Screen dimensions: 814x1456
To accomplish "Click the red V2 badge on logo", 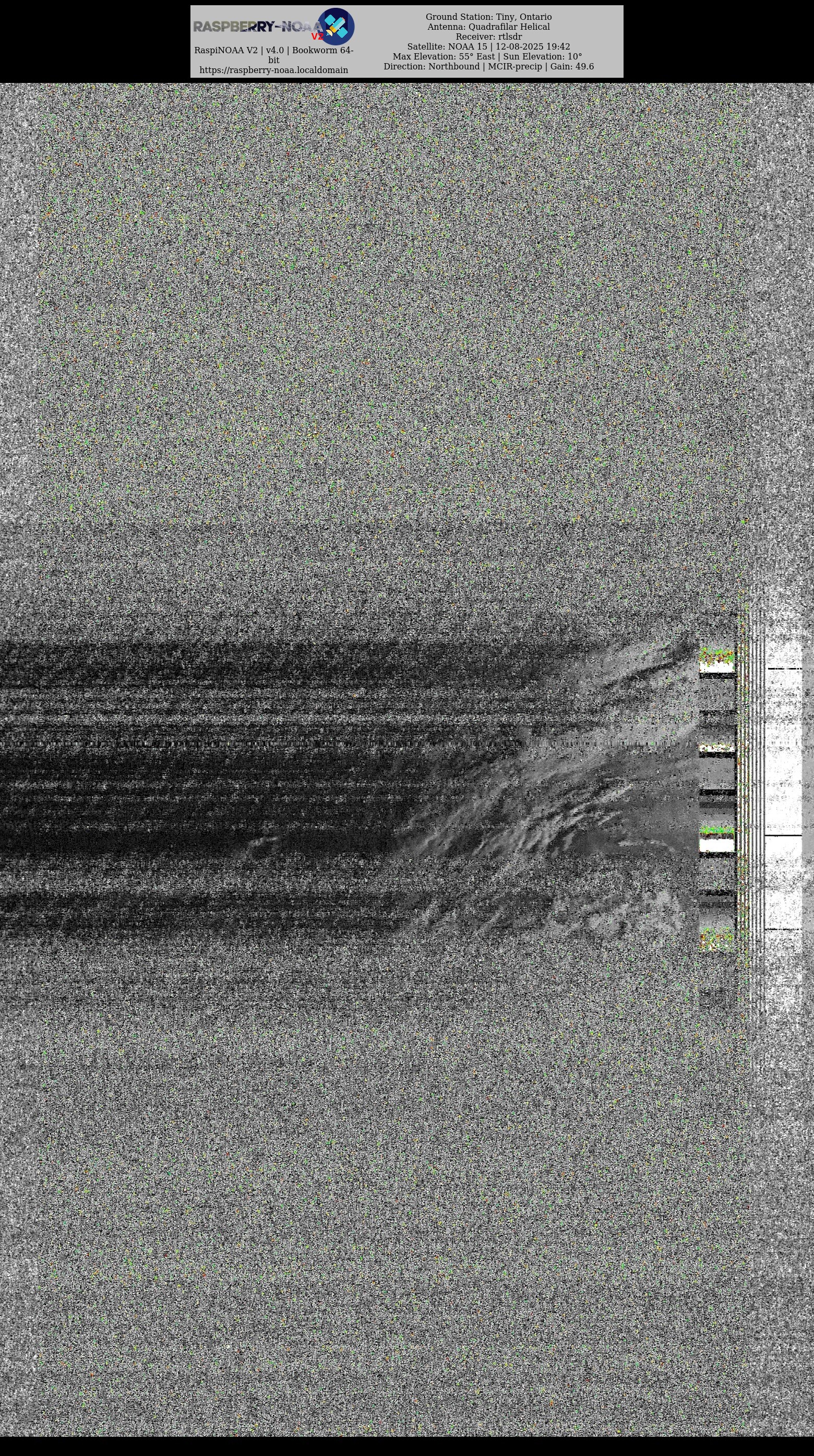I will (x=317, y=37).
